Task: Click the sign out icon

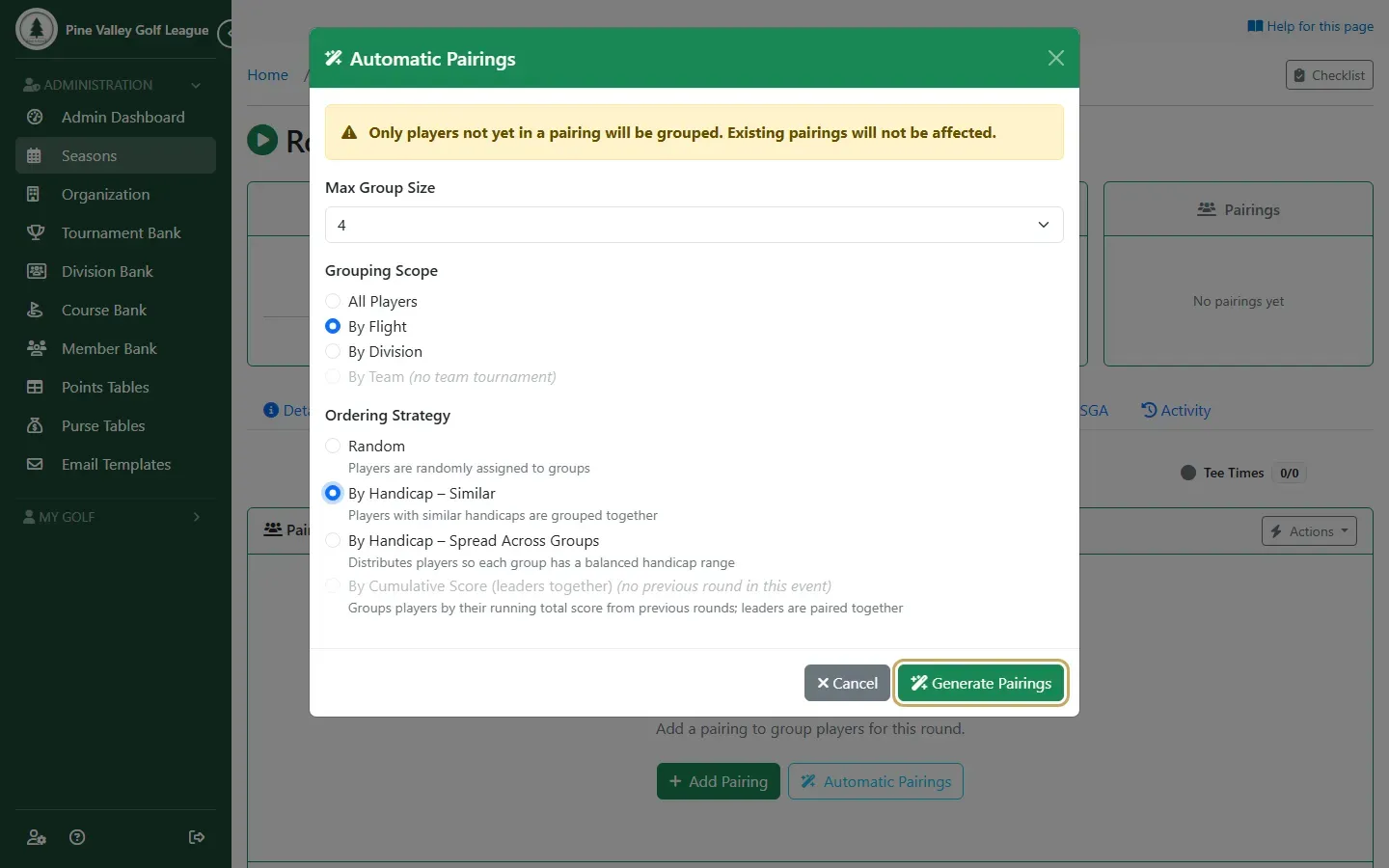Action: click(197, 837)
